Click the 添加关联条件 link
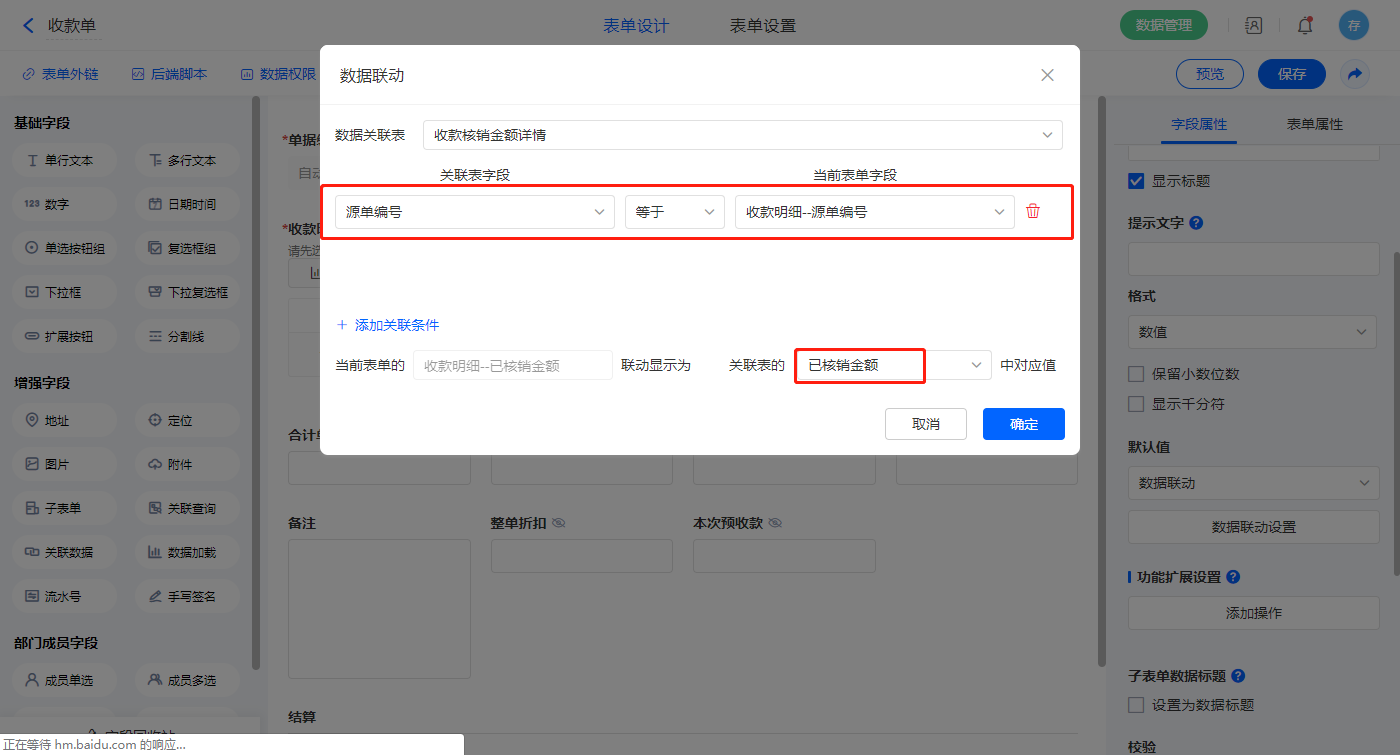This screenshot has height=755, width=1400. click(x=388, y=325)
